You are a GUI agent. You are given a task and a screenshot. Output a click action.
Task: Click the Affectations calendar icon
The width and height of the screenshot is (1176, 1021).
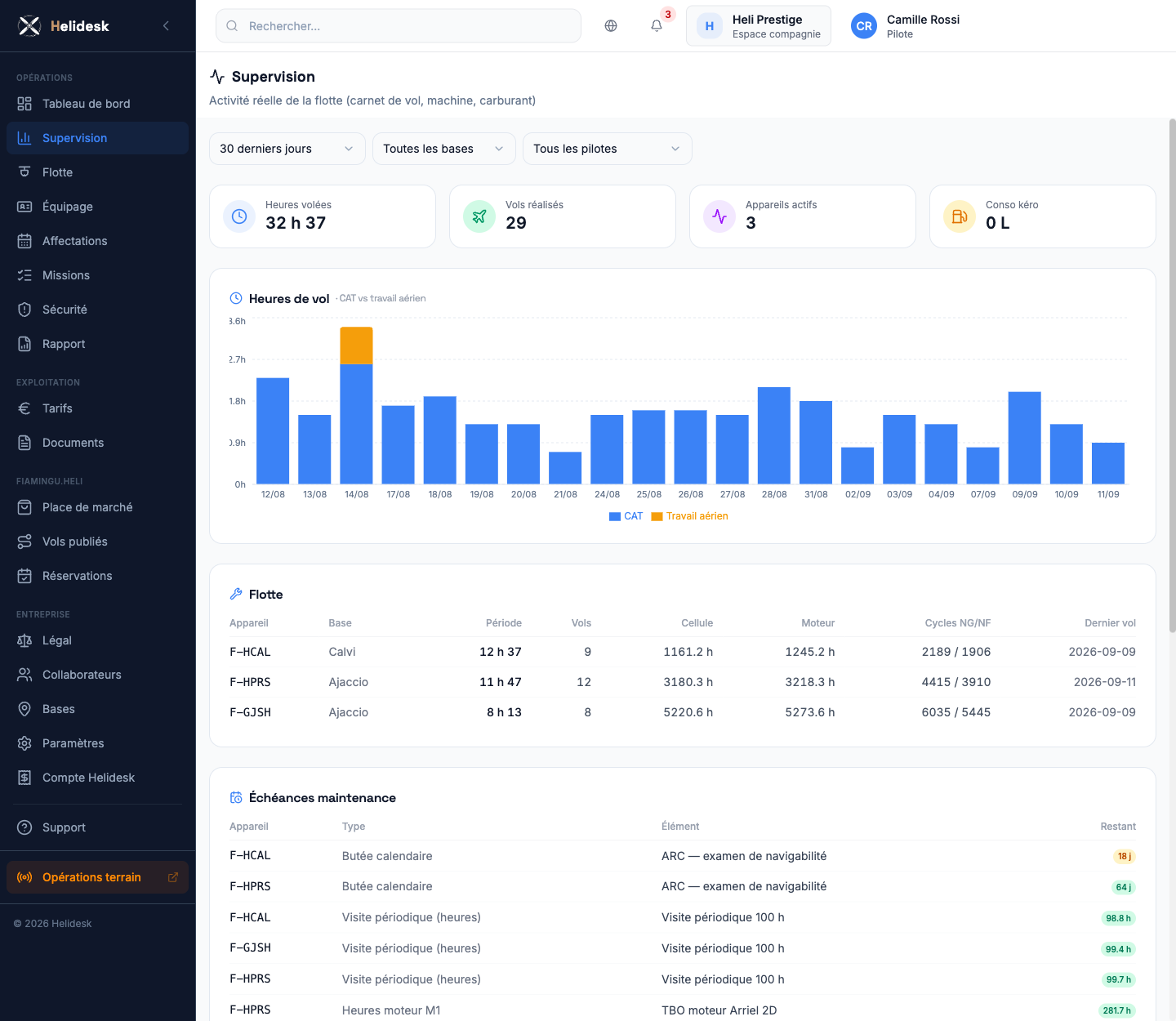click(24, 241)
